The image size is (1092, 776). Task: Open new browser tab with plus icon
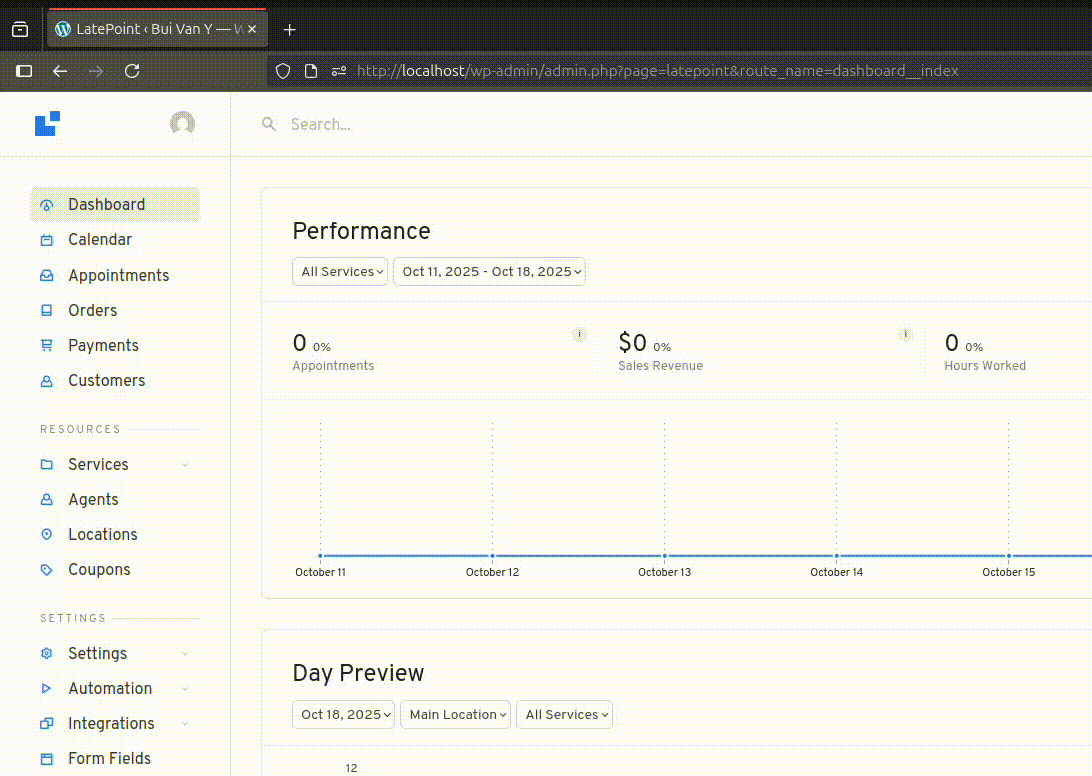click(x=290, y=30)
